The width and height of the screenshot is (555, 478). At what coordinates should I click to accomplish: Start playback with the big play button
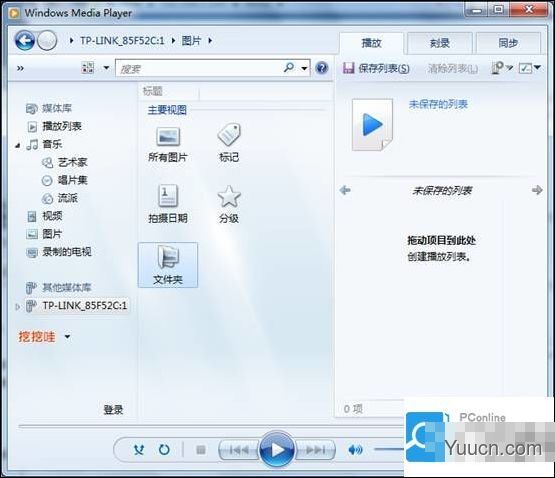(277, 450)
